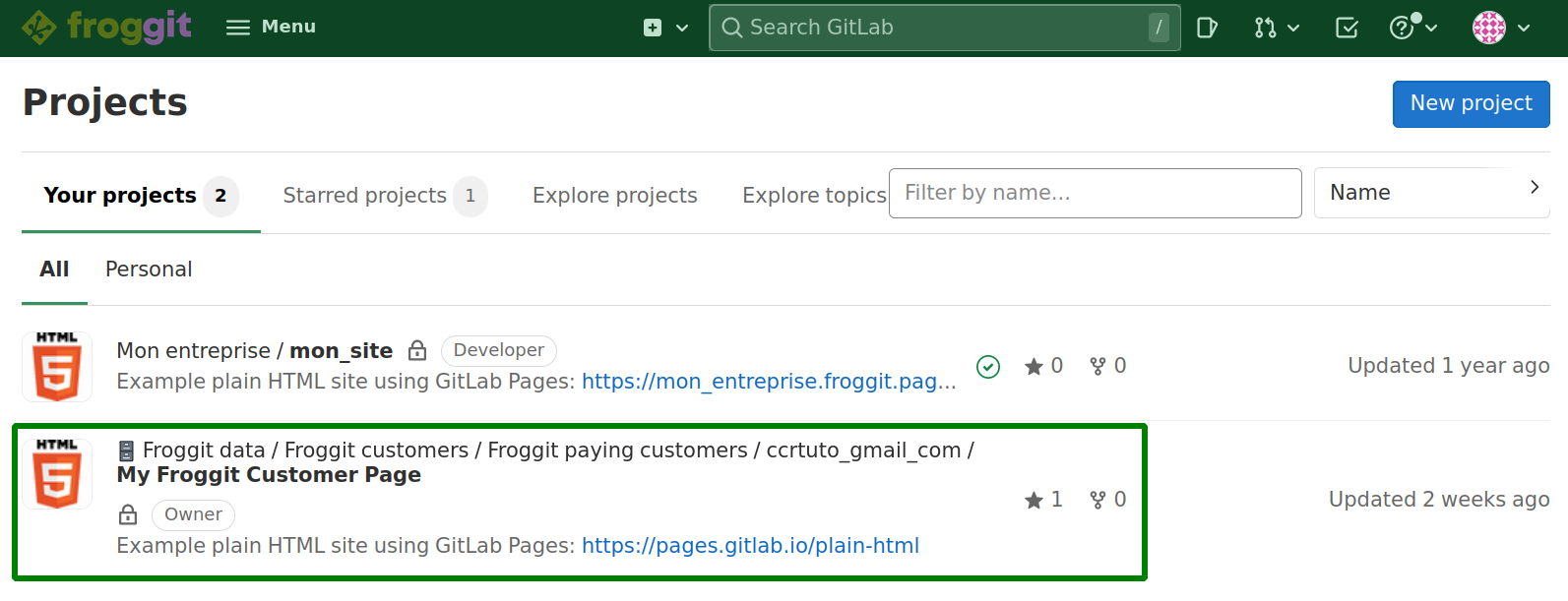Click lock icon beside Owner badge
The height and width of the screenshot is (601, 1568).
pos(128,514)
